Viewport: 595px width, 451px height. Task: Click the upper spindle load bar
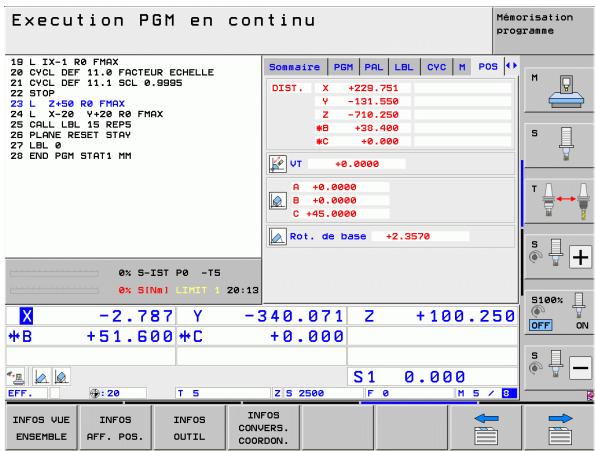[54, 273]
